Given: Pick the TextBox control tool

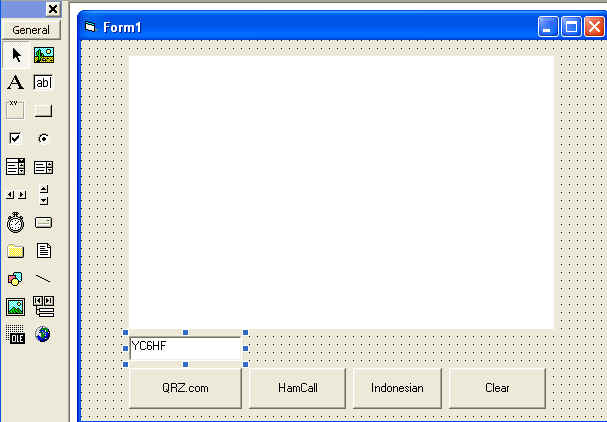Looking at the screenshot, I should click(x=43, y=82).
